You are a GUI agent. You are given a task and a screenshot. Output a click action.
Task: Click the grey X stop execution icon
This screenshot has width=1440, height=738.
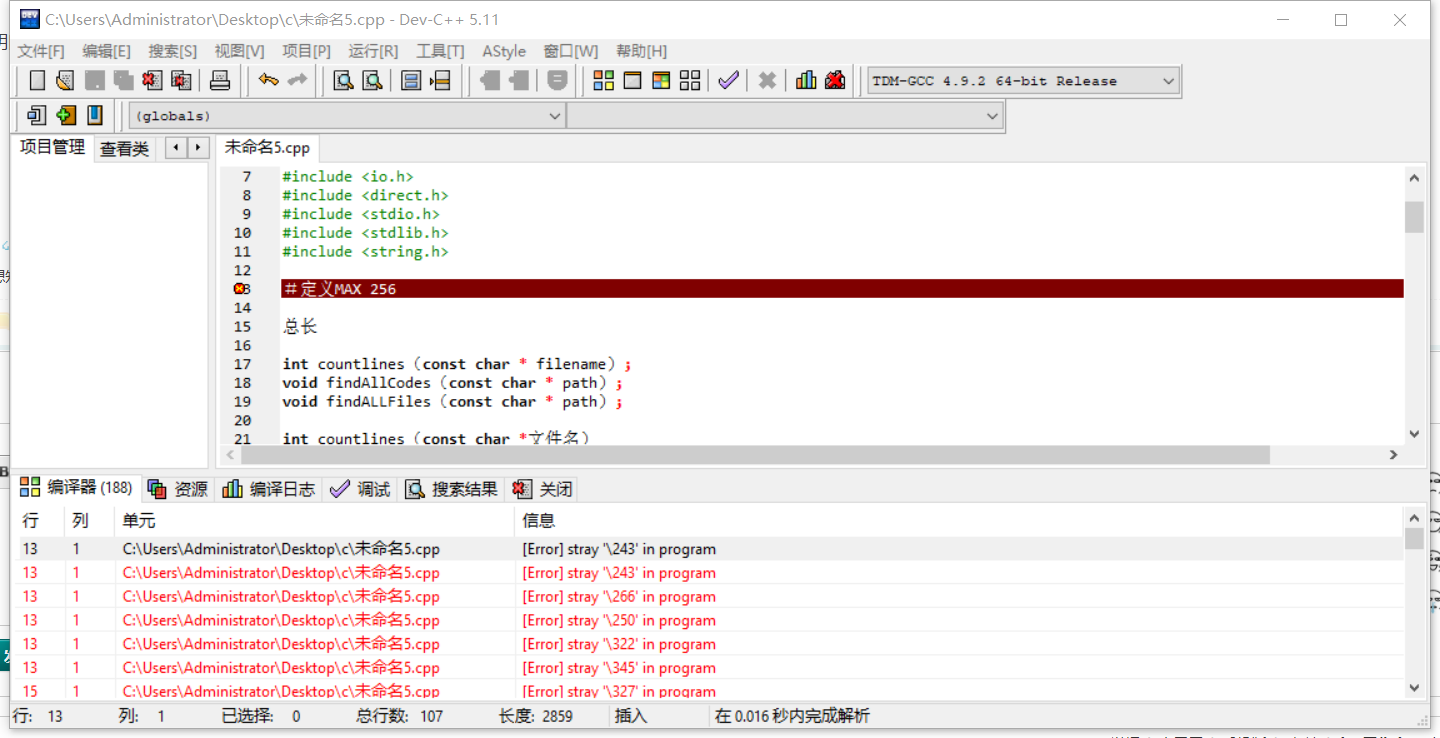(767, 81)
